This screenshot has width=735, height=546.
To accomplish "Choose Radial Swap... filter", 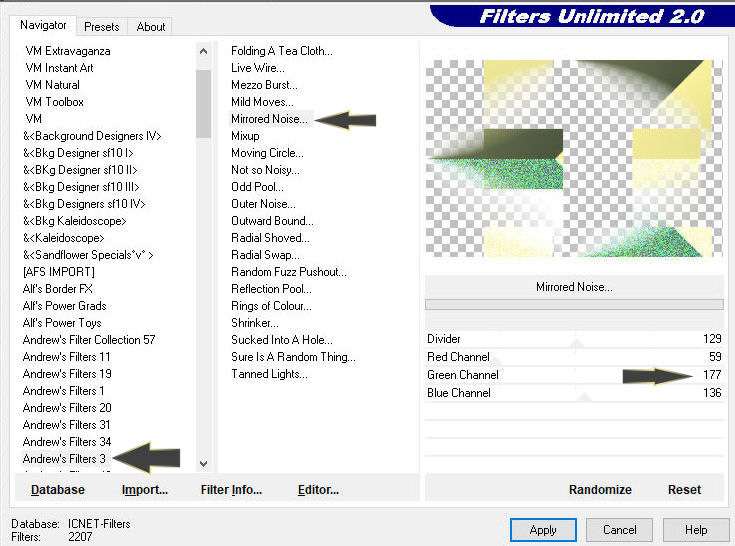I will [x=265, y=255].
